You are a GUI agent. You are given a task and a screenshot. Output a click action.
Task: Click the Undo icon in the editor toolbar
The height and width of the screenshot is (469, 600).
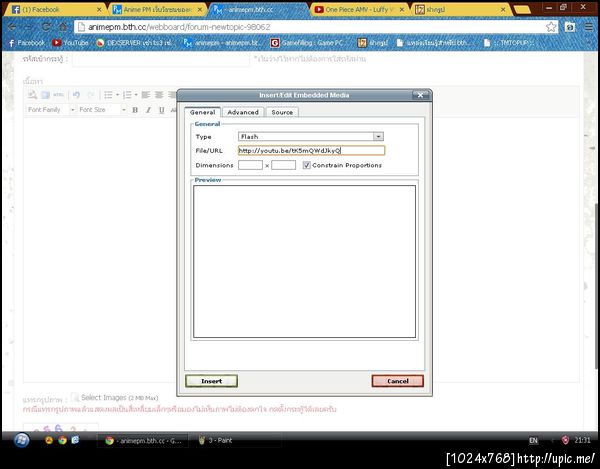click(x=77, y=95)
